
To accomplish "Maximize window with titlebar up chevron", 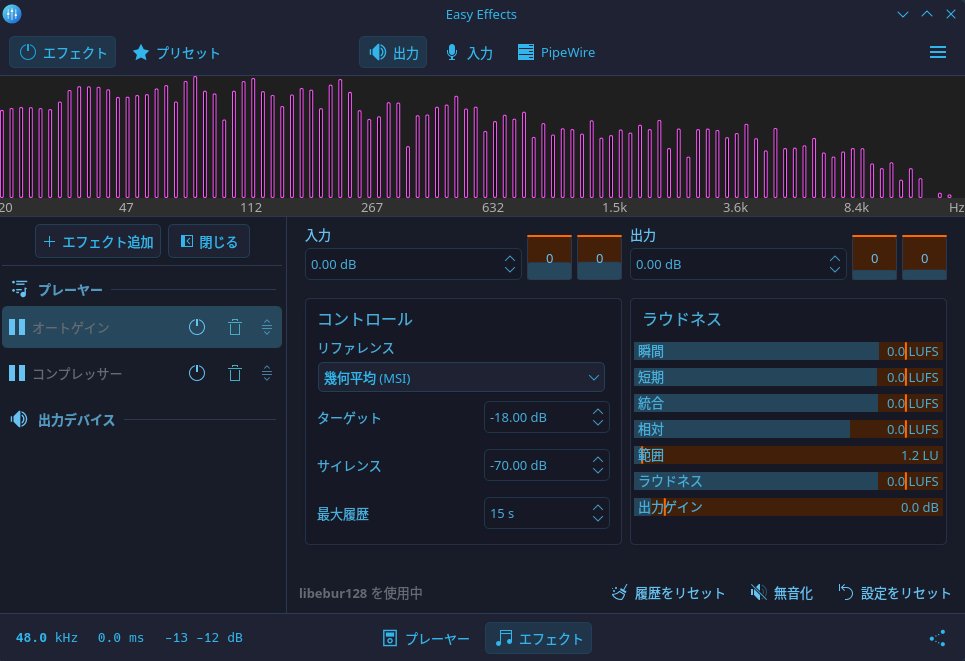I will pyautogui.click(x=927, y=14).
